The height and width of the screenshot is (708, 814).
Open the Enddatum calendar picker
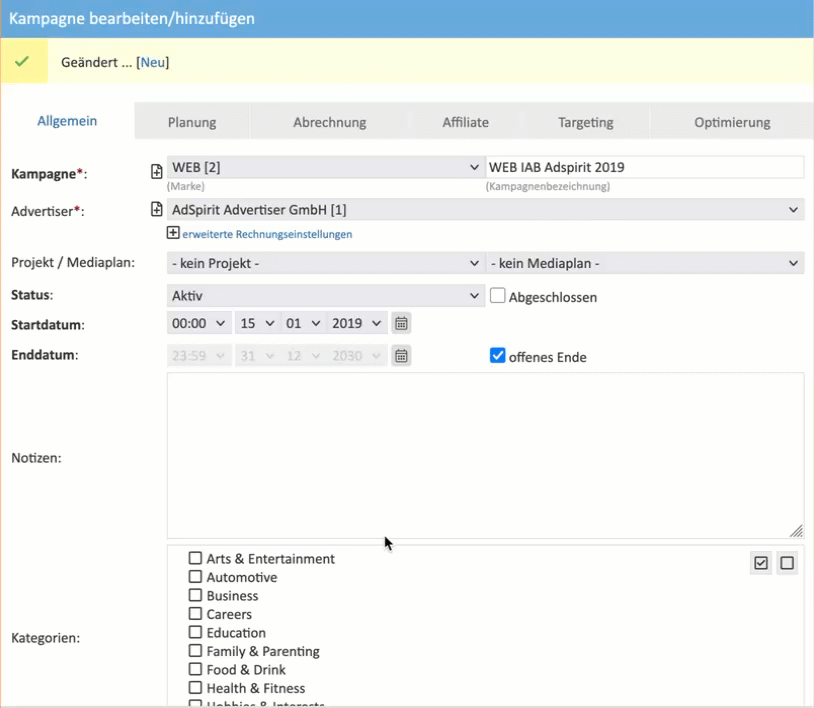(x=401, y=356)
